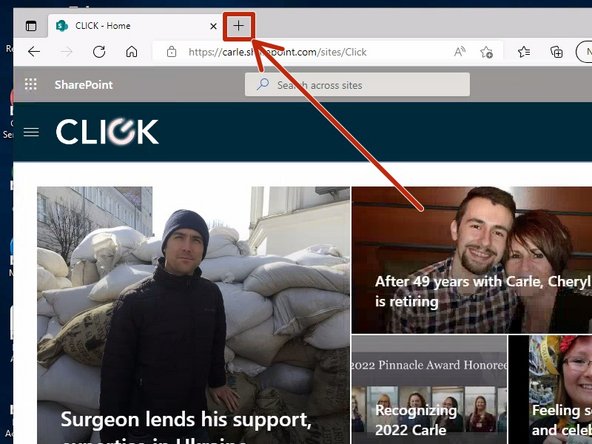592x444 pixels.
Task: Click the address bar URL
Action: (278, 52)
